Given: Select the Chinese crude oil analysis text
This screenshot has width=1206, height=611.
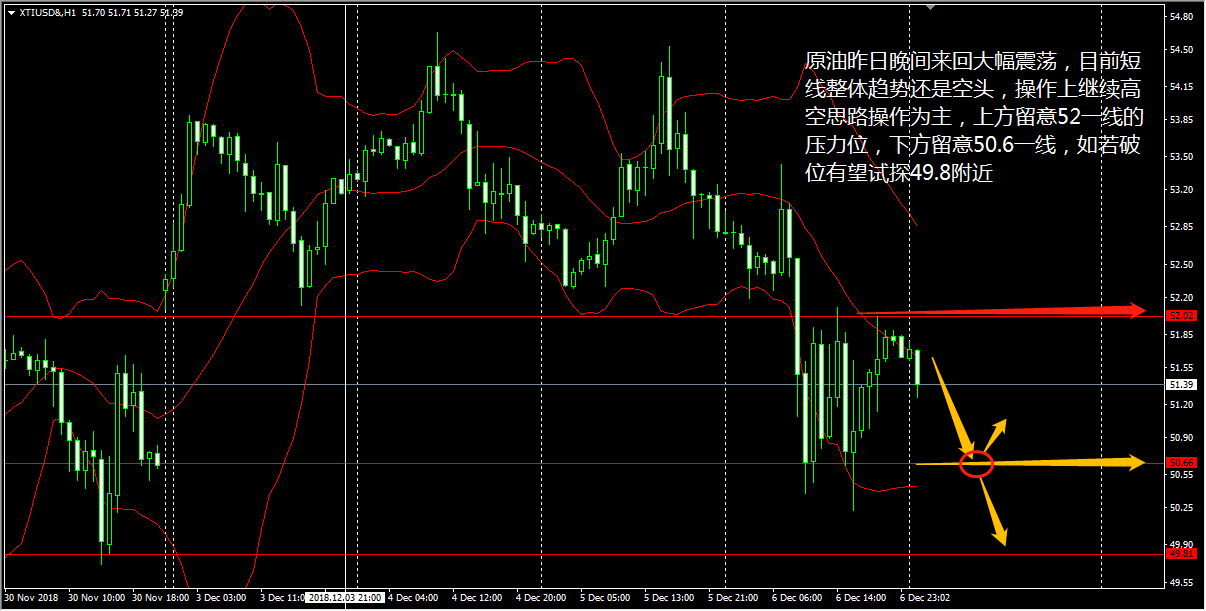Looking at the screenshot, I should [x=972, y=117].
